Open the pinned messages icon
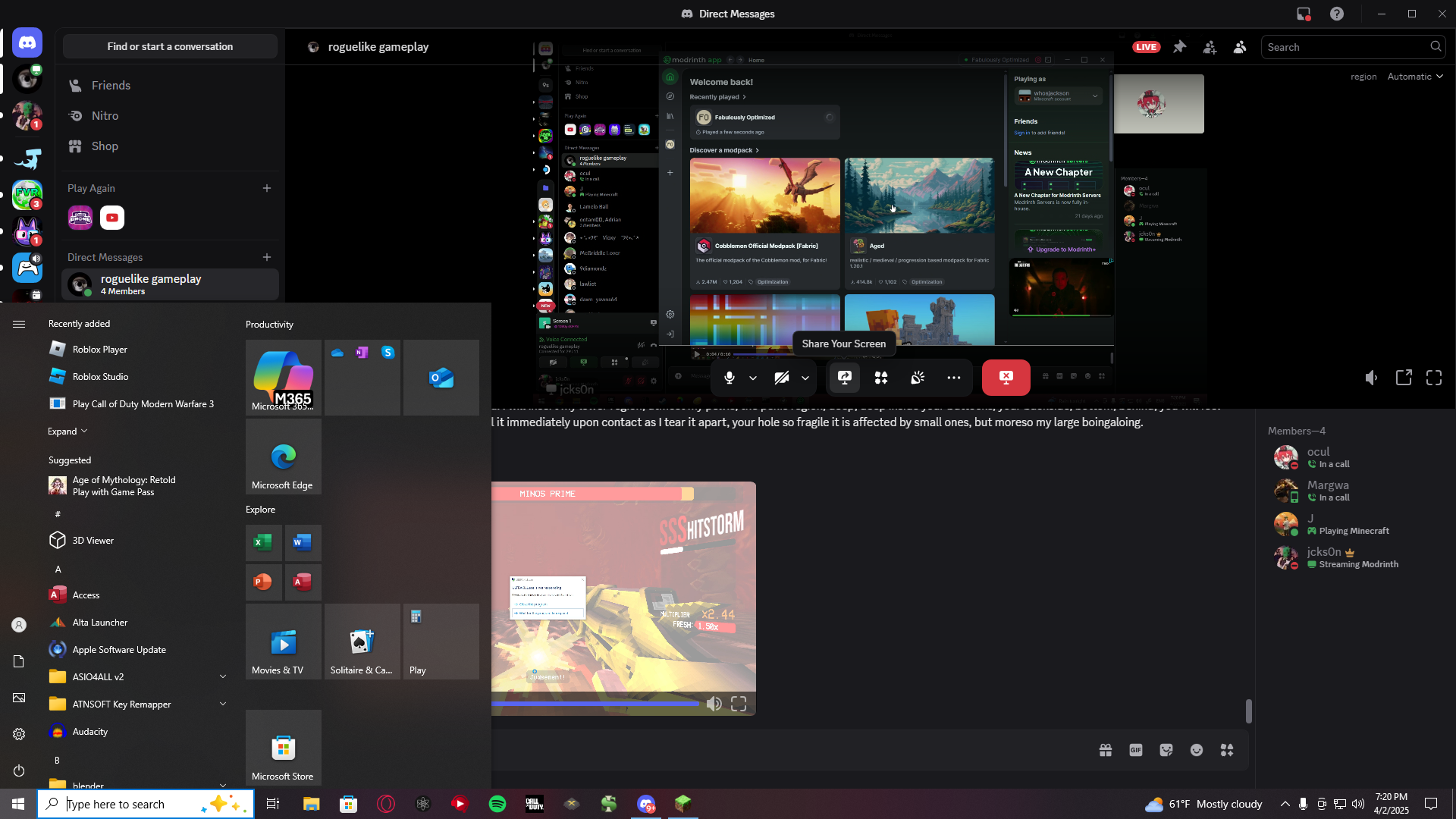 [x=1179, y=47]
